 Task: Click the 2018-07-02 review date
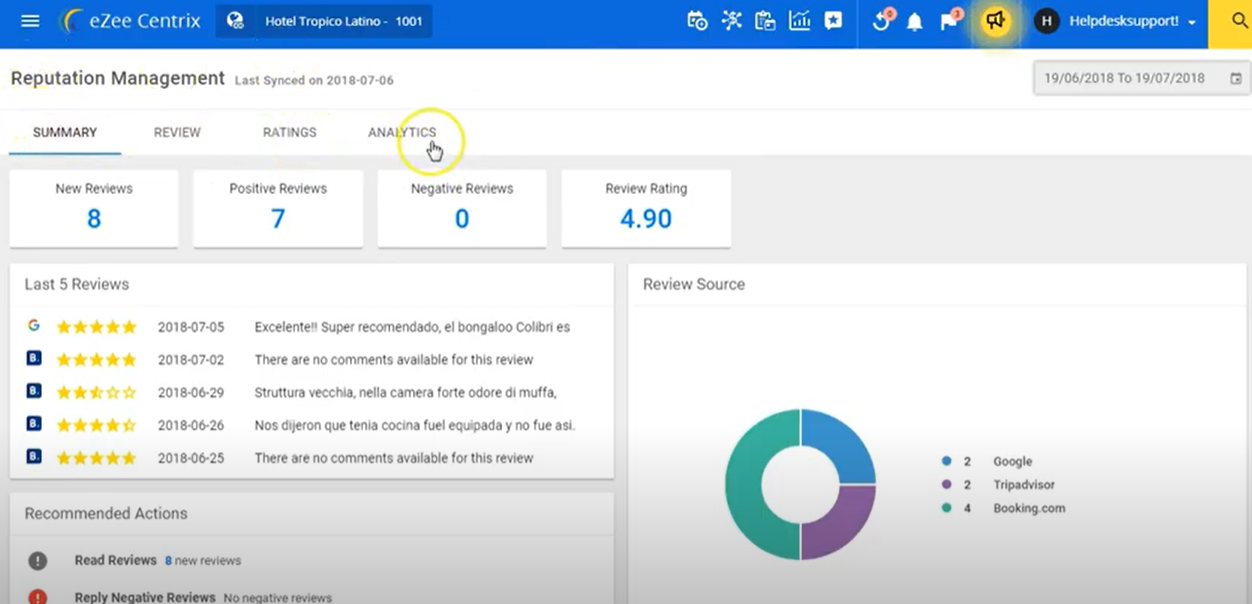(x=191, y=359)
